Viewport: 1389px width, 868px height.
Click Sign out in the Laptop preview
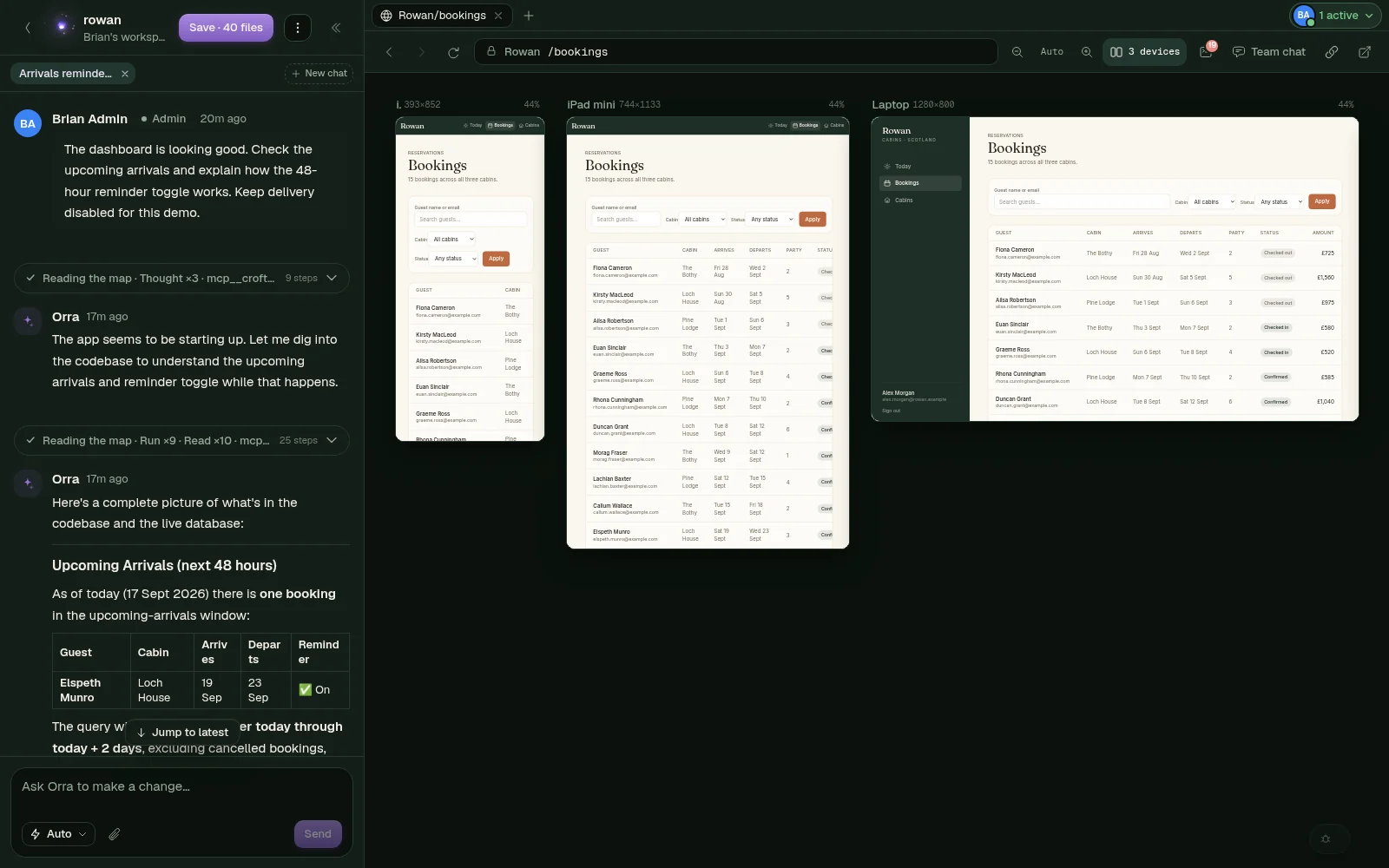pos(891,411)
